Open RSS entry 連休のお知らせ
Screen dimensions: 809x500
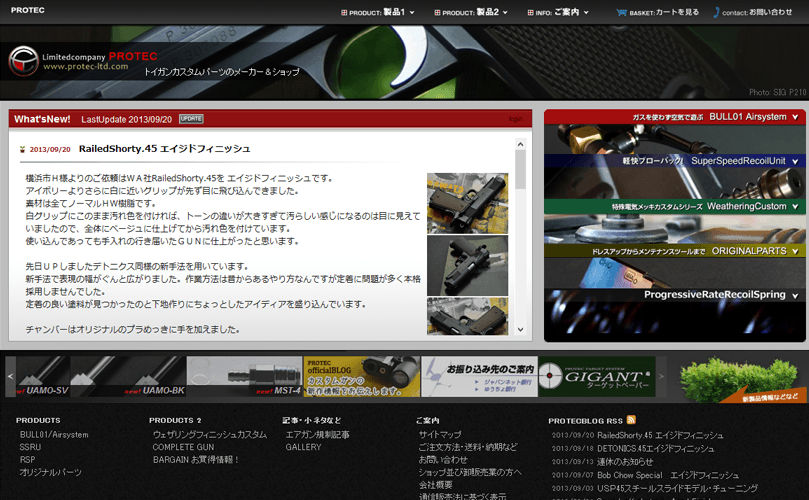pyautogui.click(x=625, y=462)
